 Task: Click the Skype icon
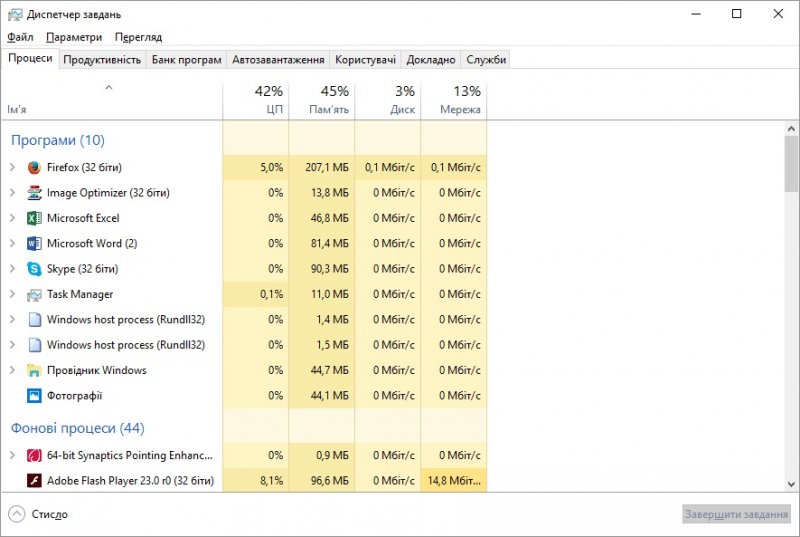coord(34,269)
